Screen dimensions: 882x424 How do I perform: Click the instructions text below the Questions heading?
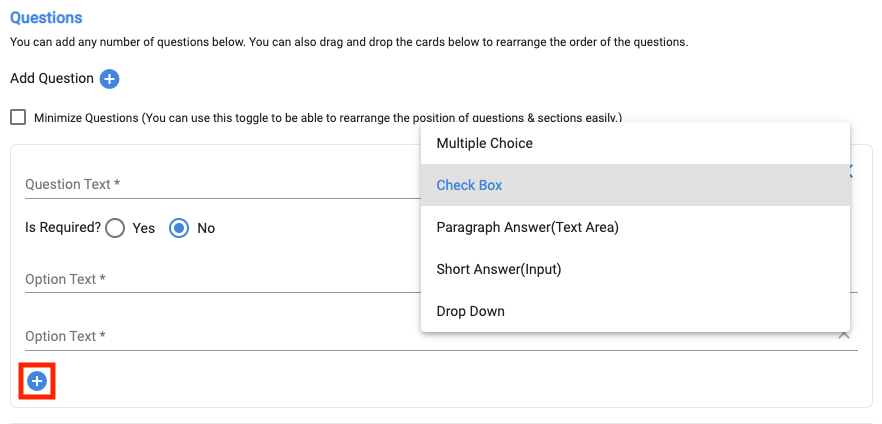349,42
